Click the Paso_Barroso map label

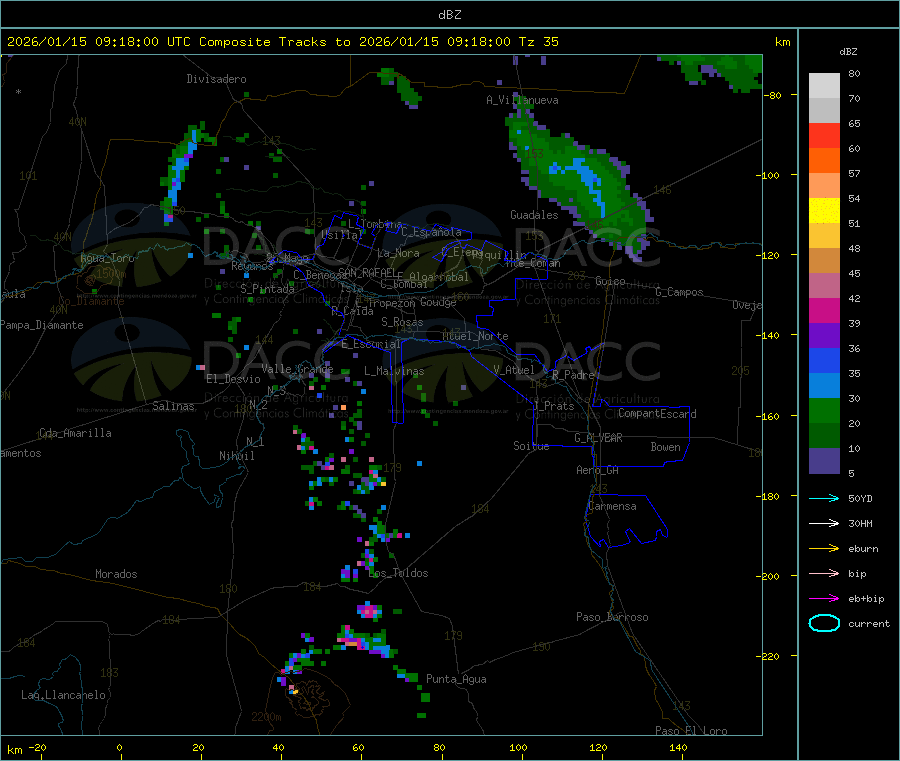tap(612, 617)
